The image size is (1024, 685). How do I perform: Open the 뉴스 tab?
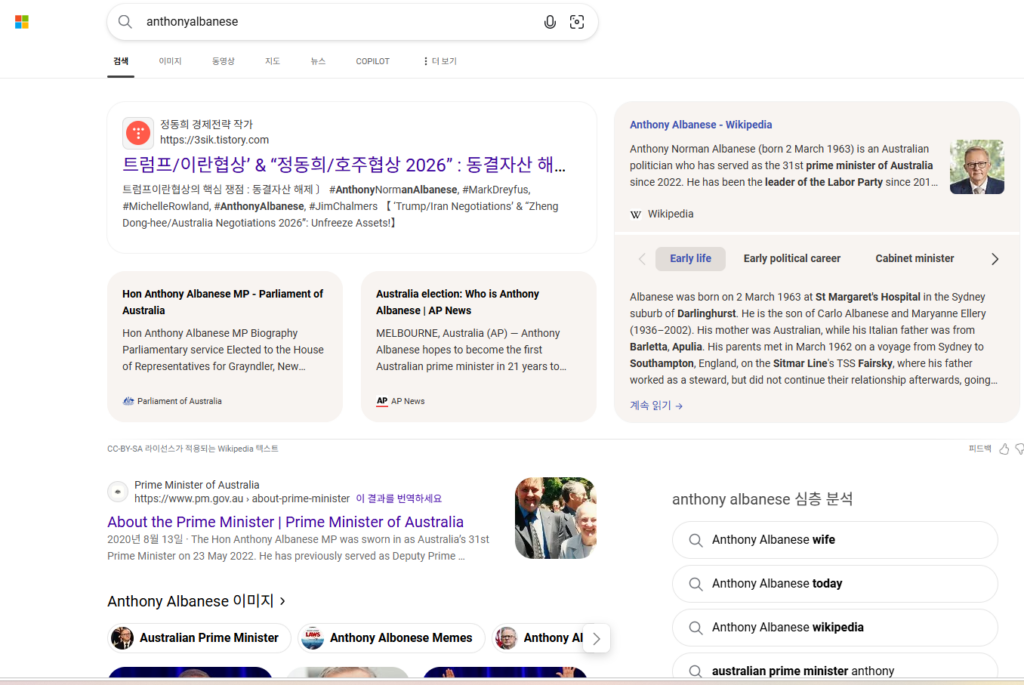(318, 61)
